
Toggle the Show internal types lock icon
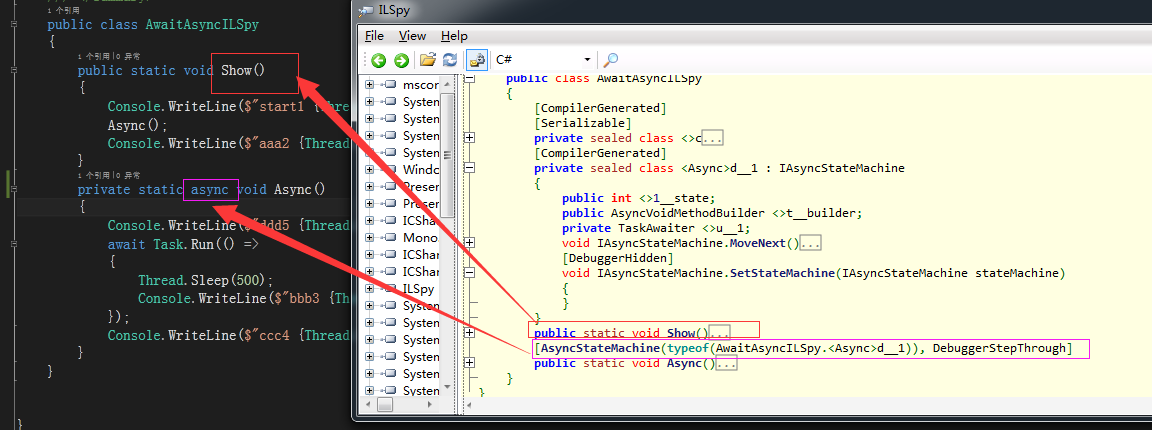coord(477,60)
